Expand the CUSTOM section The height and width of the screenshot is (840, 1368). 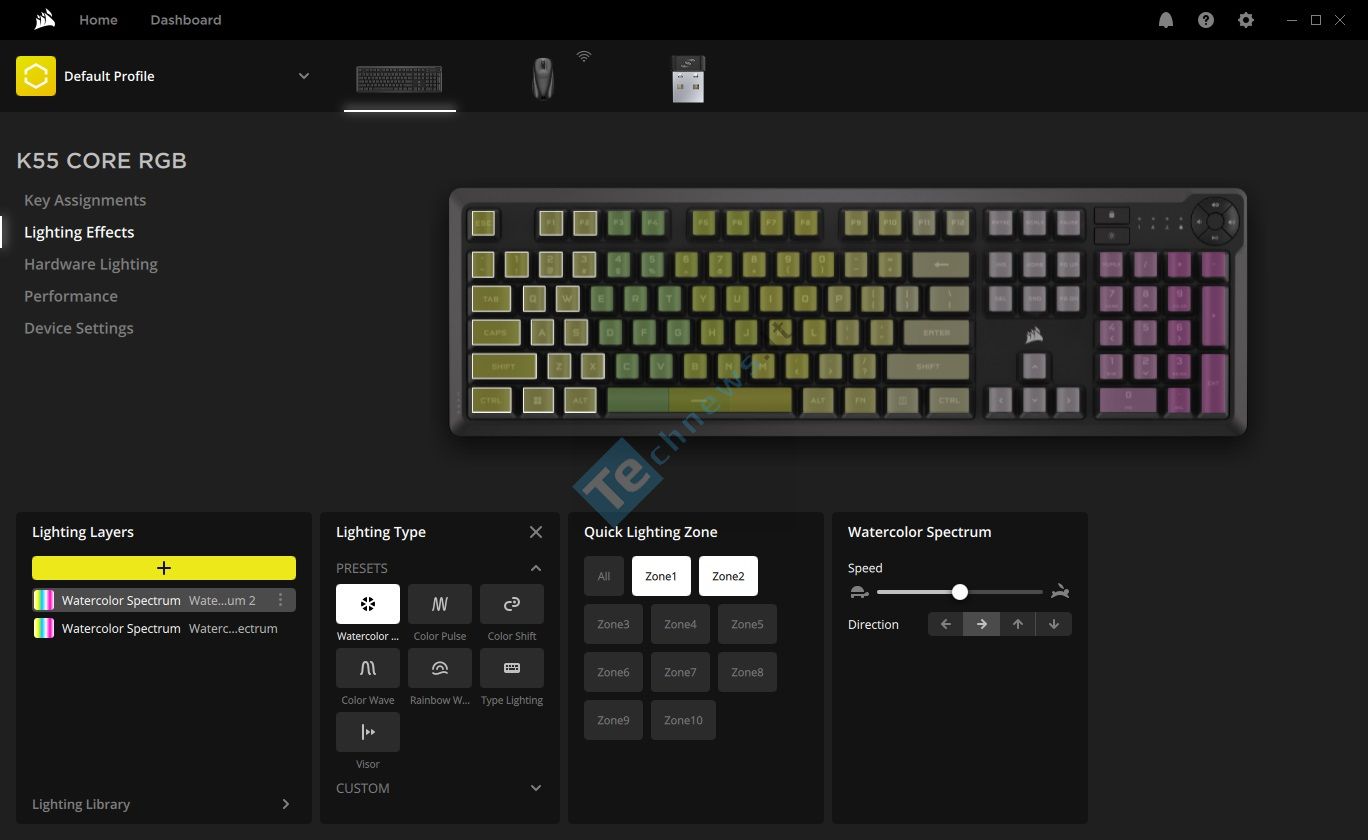(536, 788)
